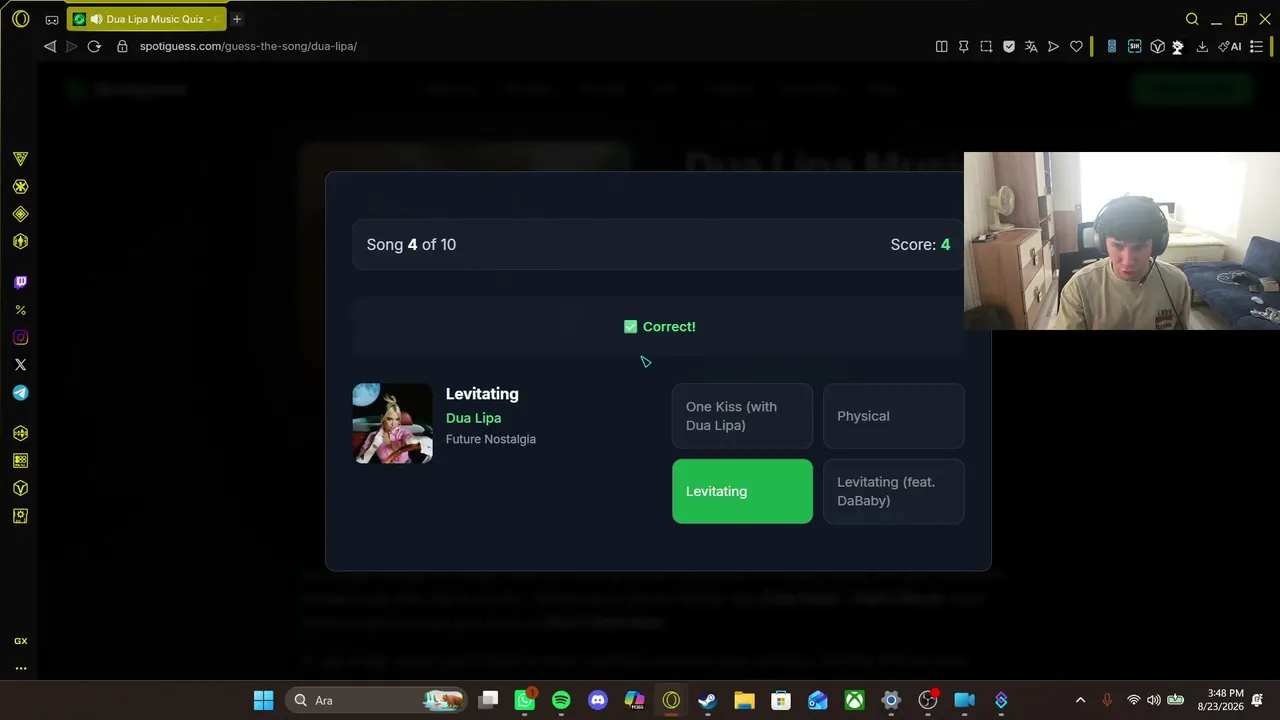Click the green 'Levitating' answer button
Screen dimensions: 1280x720
pyautogui.click(x=742, y=491)
